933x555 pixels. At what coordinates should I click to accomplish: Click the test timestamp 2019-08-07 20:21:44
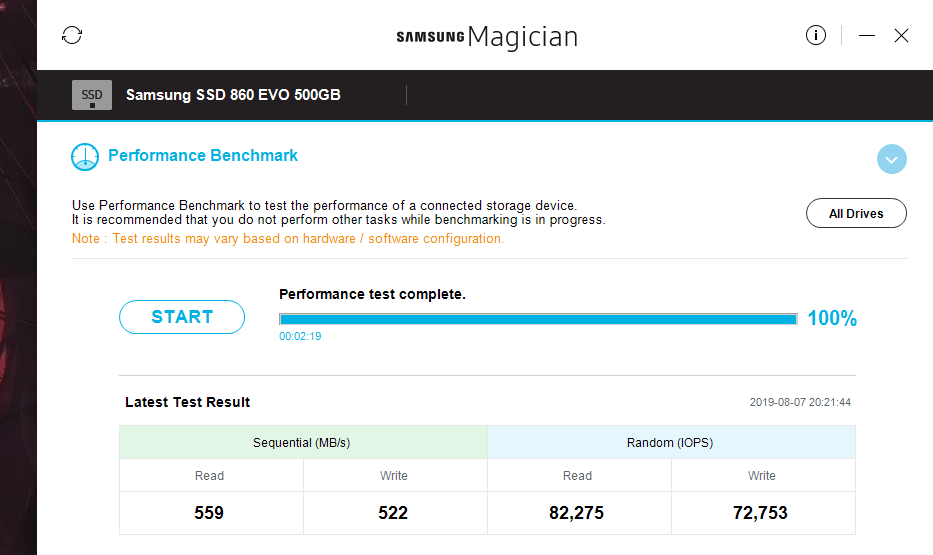800,403
